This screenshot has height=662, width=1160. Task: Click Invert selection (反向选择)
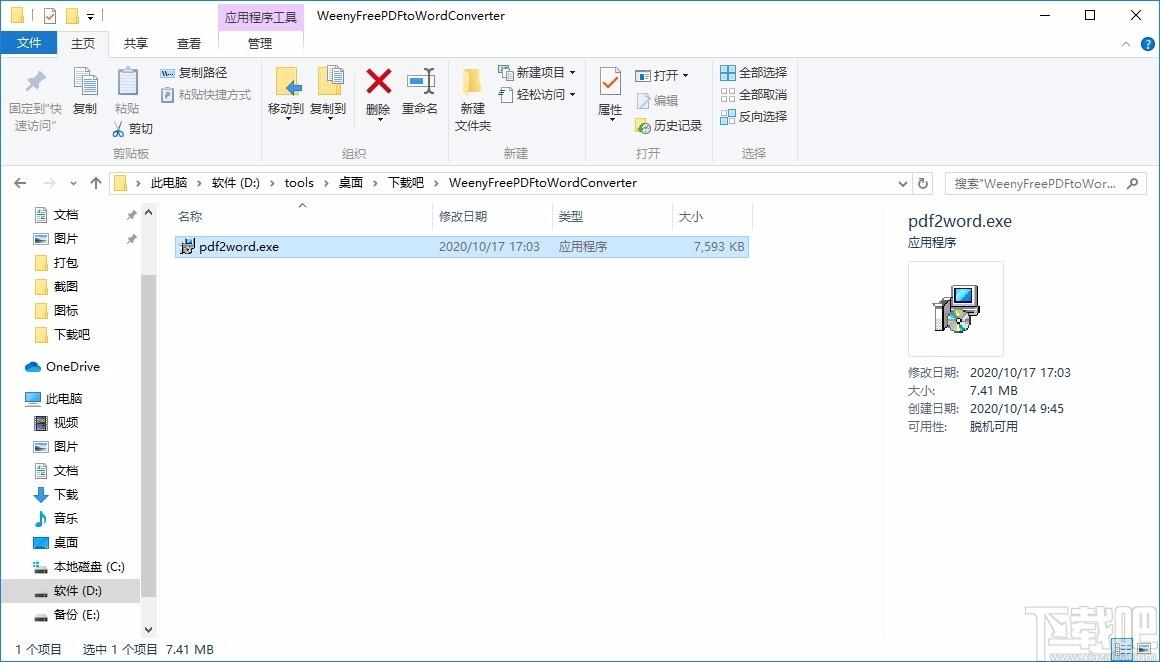(754, 116)
